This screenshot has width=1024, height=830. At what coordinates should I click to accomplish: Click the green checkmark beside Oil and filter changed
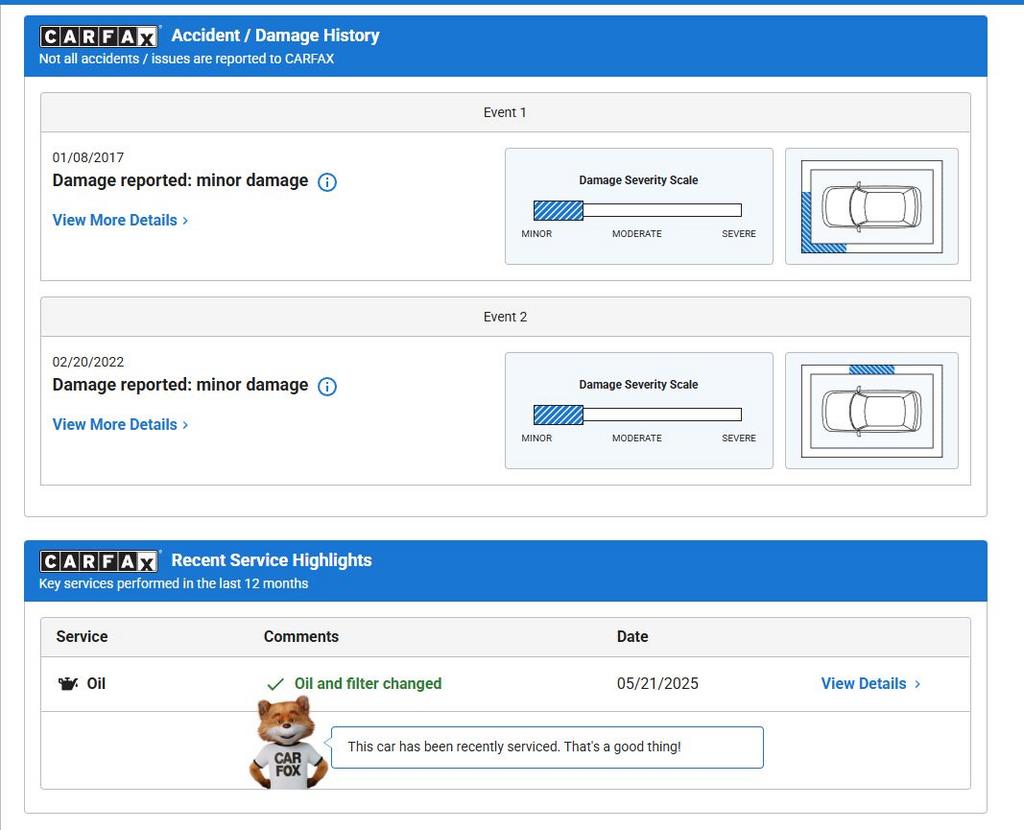click(x=275, y=684)
